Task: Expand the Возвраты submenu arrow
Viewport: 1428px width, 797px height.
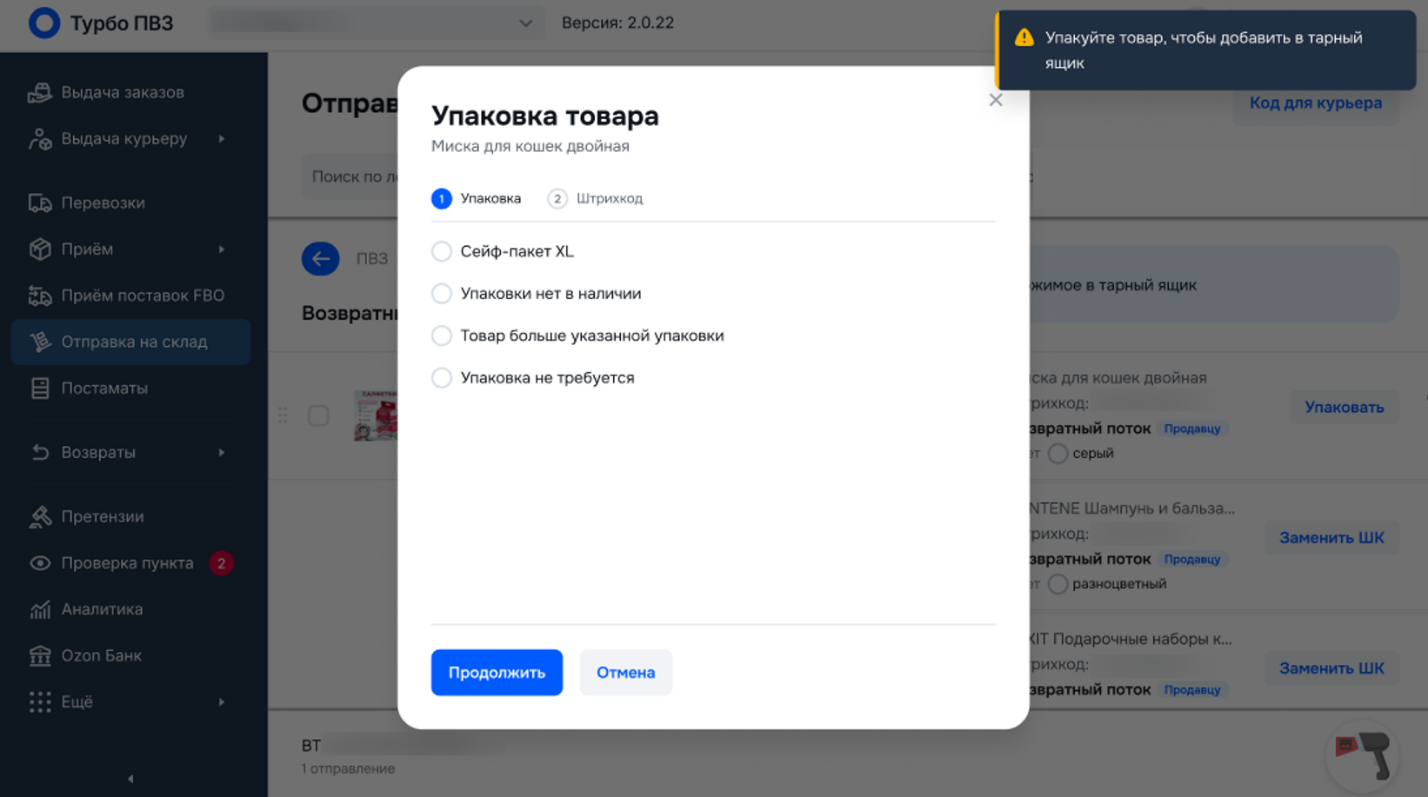Action: tap(222, 452)
